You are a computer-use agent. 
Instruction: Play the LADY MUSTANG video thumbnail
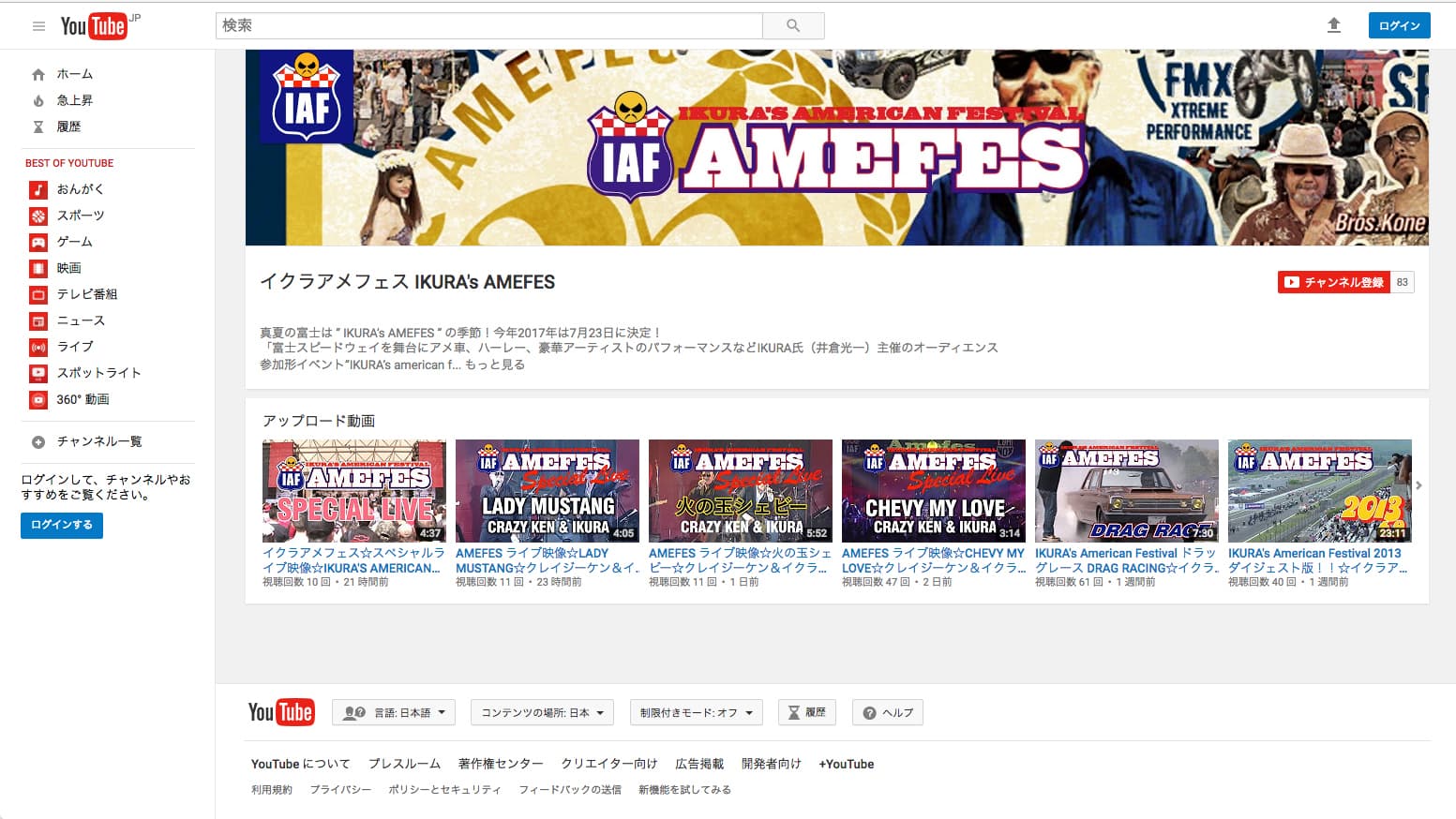(x=547, y=491)
